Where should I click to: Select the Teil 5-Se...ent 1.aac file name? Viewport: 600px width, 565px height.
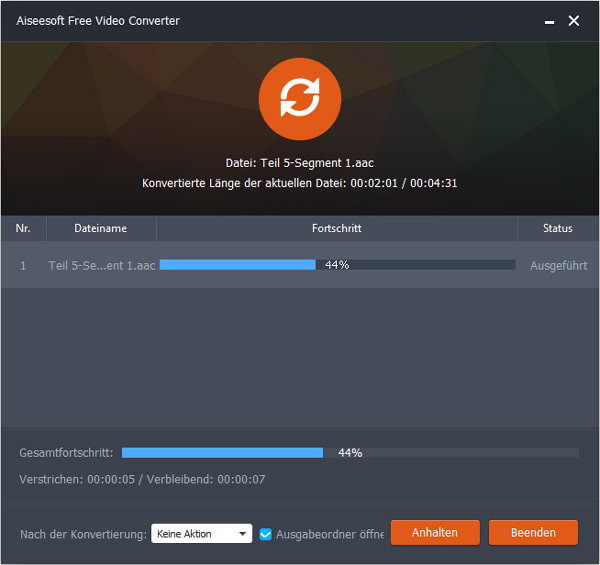point(101,266)
